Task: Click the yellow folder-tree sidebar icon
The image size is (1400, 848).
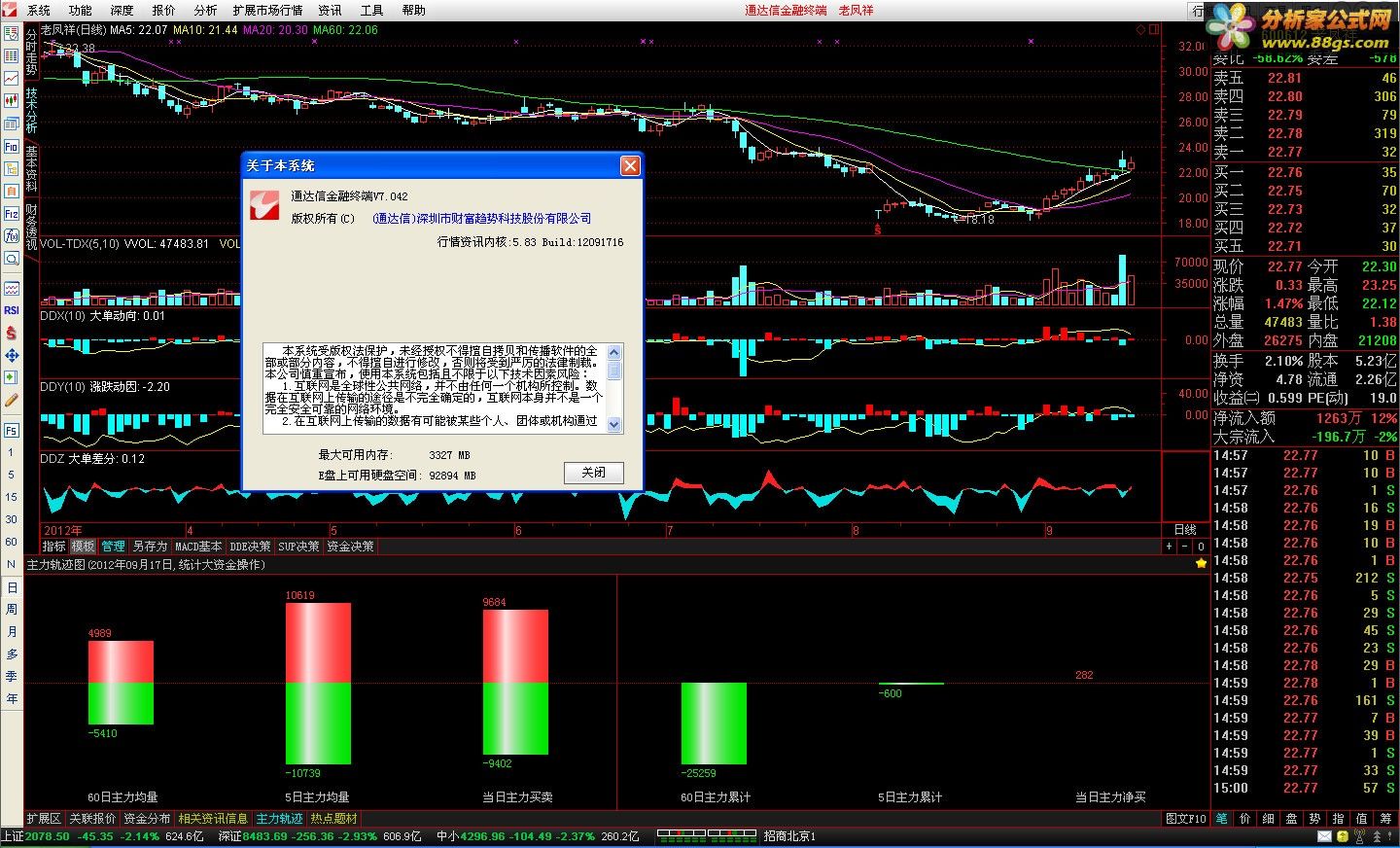Action: [x=12, y=169]
